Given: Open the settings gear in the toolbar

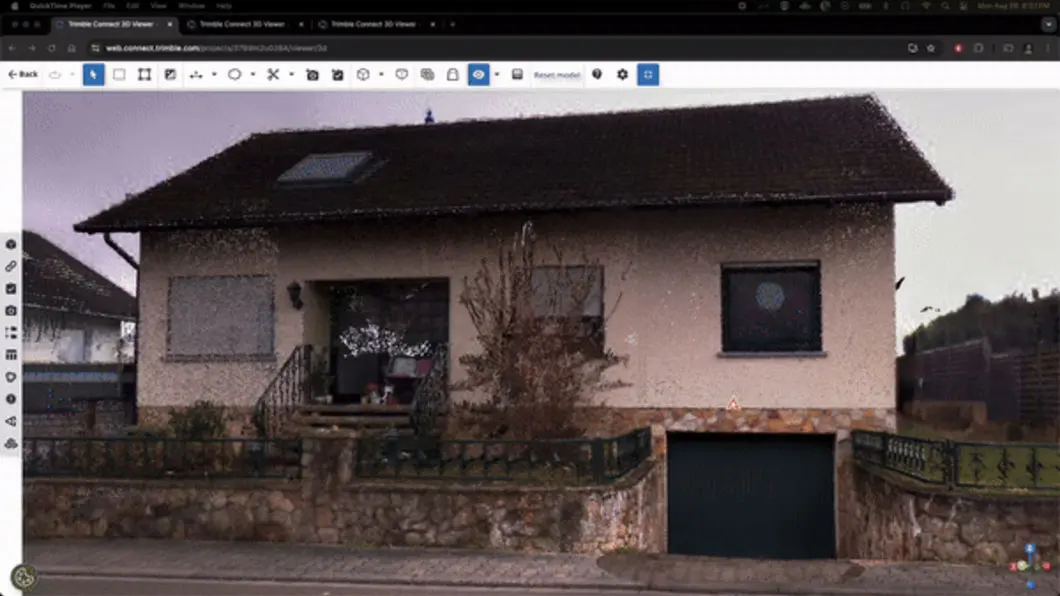Looking at the screenshot, I should (x=622, y=75).
